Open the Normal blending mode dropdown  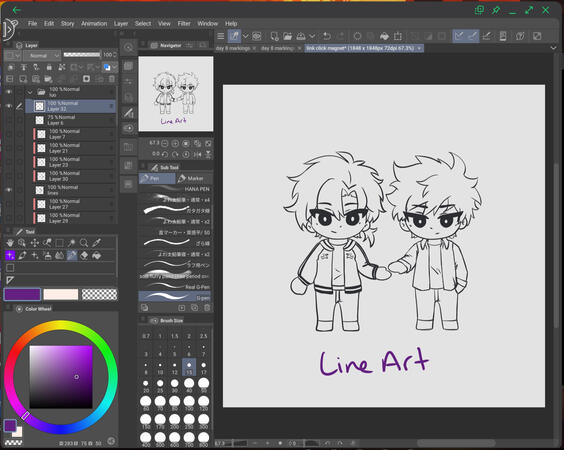pos(42,55)
